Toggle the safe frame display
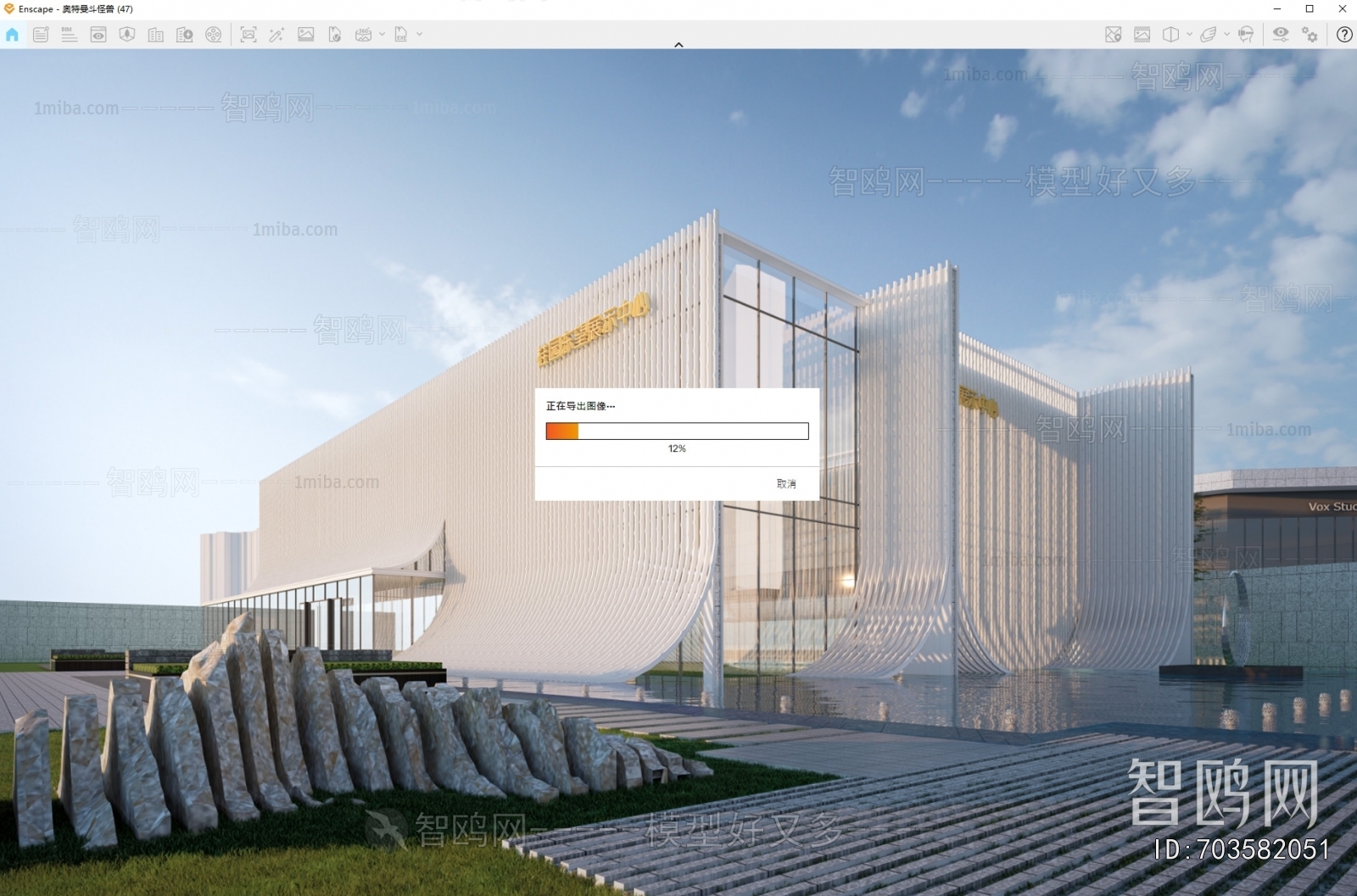Screen dimensions: 1357x896 (x=1142, y=35)
